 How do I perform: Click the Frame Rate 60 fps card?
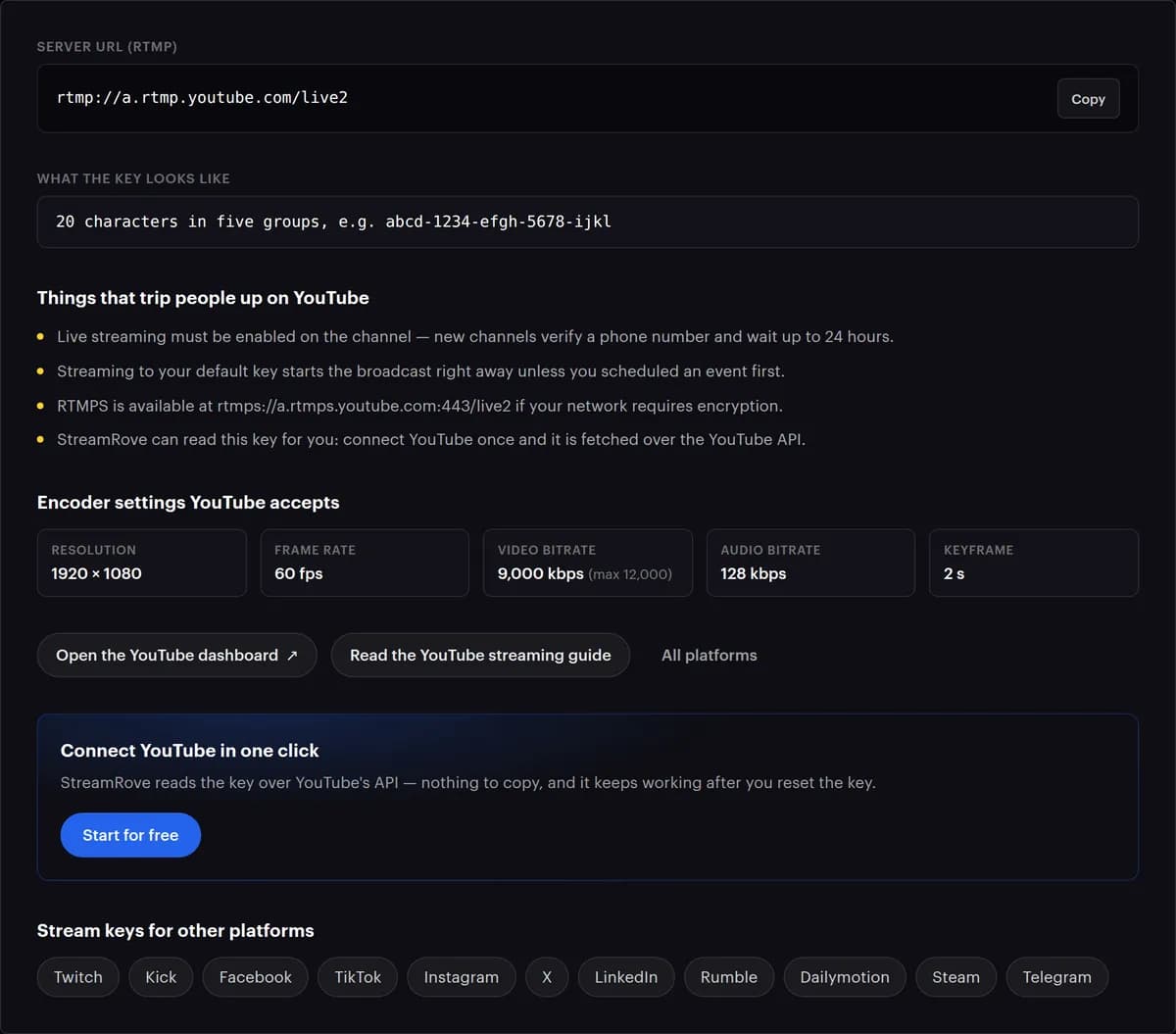365,563
